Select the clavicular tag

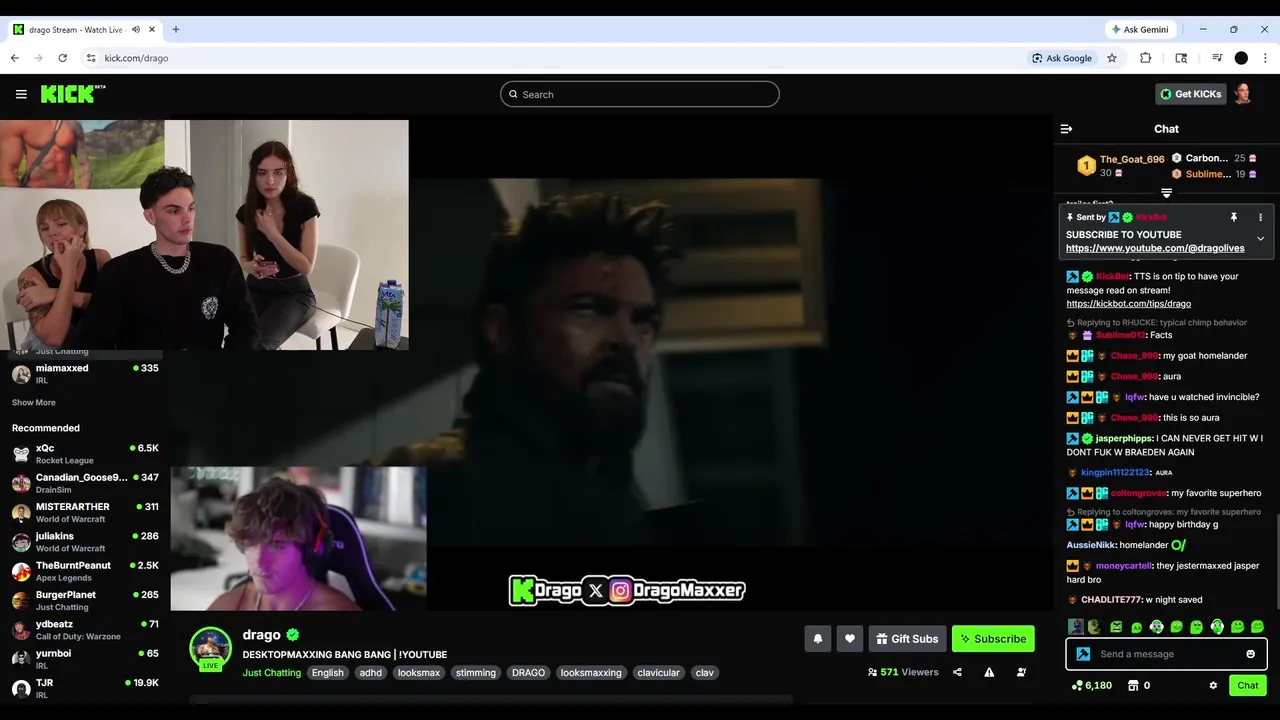click(658, 673)
